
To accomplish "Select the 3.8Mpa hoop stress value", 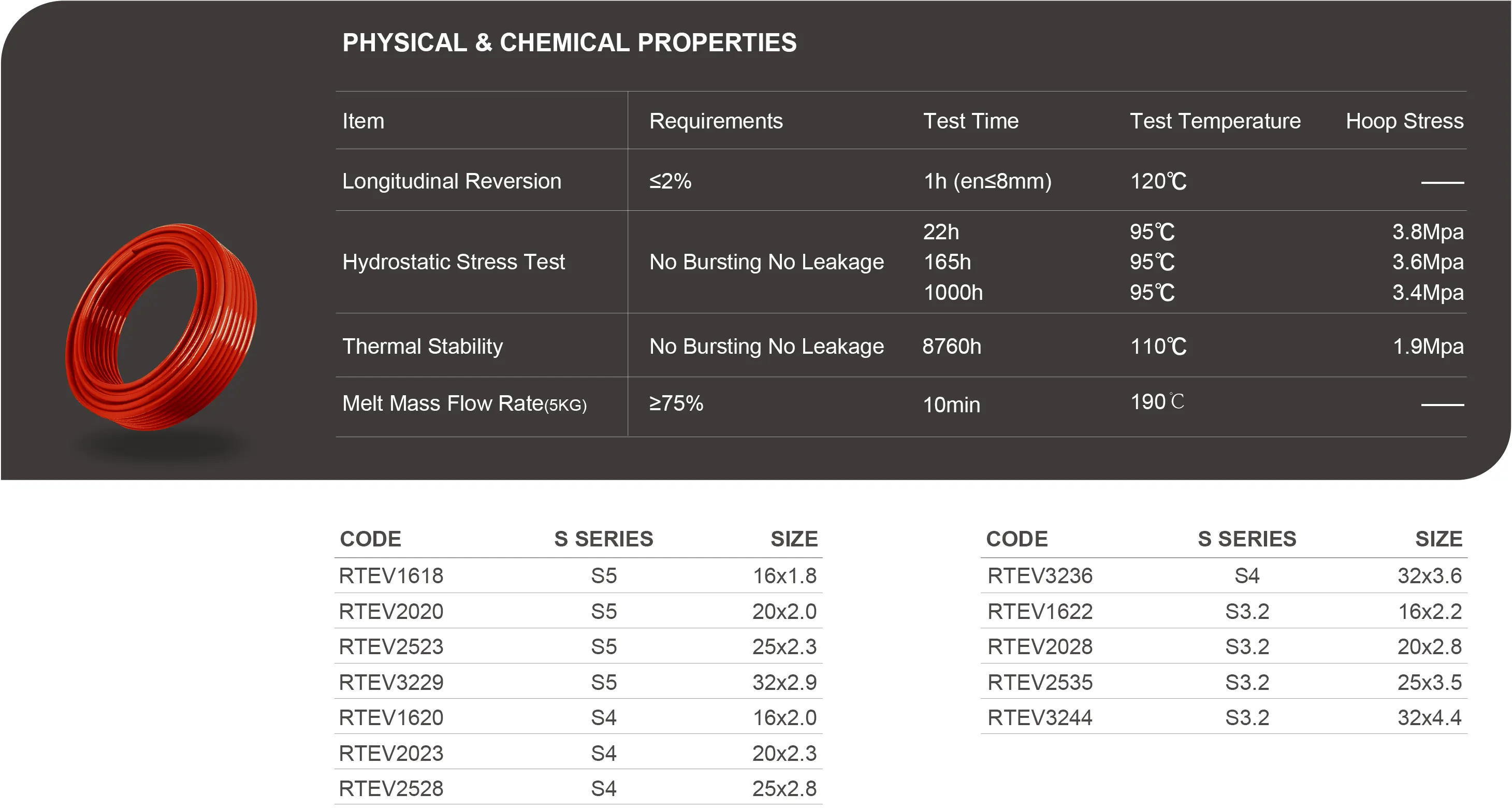I will pos(1428,232).
